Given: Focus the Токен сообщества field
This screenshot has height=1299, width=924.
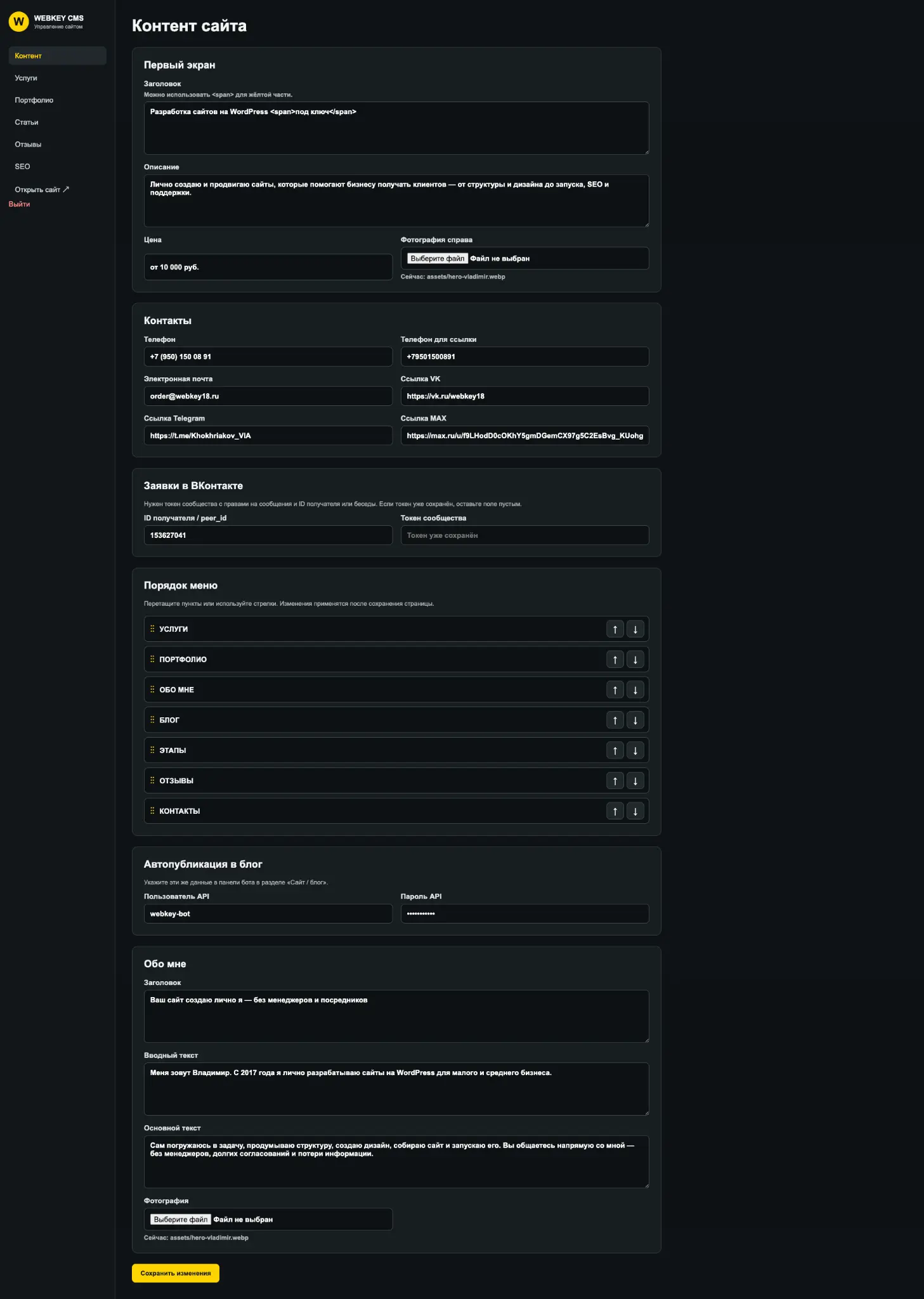Looking at the screenshot, I should coord(525,535).
